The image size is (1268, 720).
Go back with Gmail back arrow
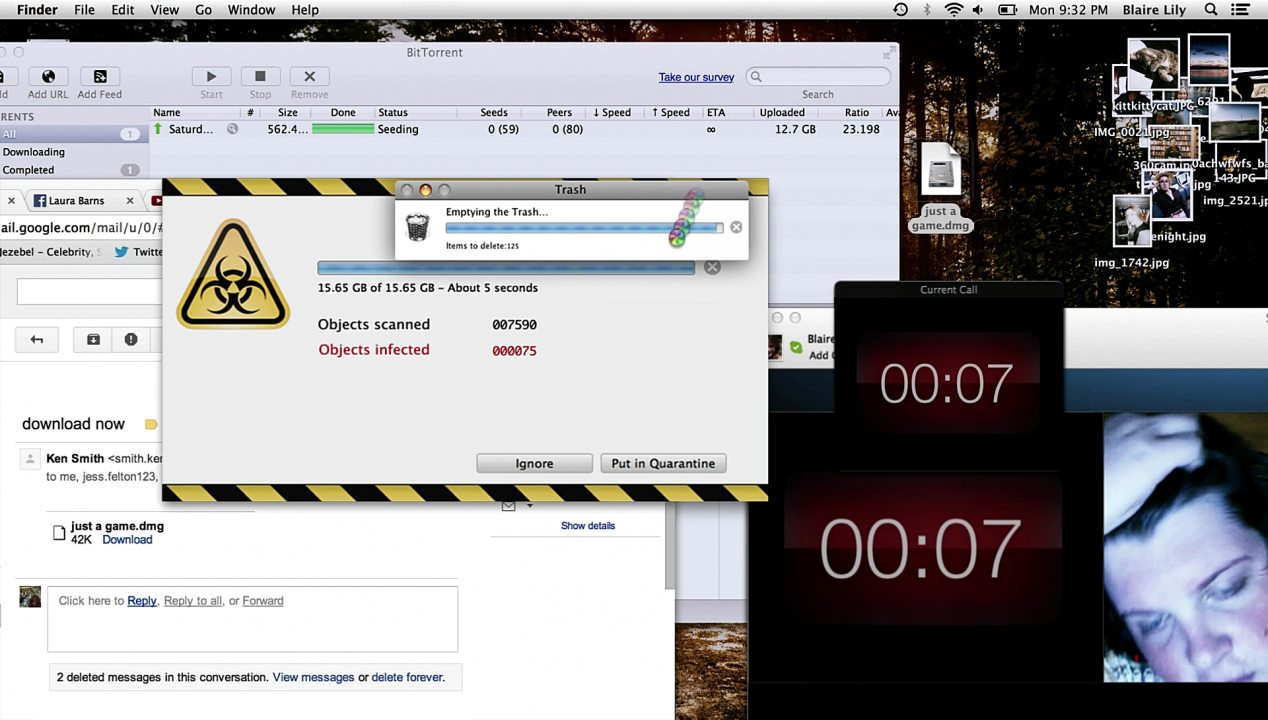(37, 340)
